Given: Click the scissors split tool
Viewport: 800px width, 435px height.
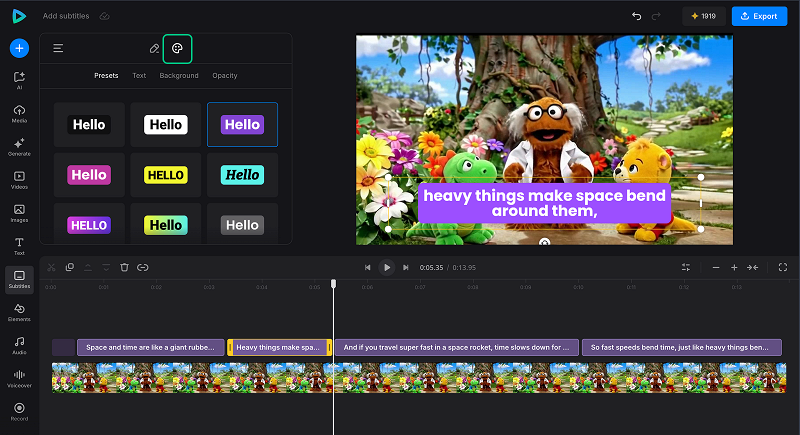Looking at the screenshot, I should click(x=52, y=267).
